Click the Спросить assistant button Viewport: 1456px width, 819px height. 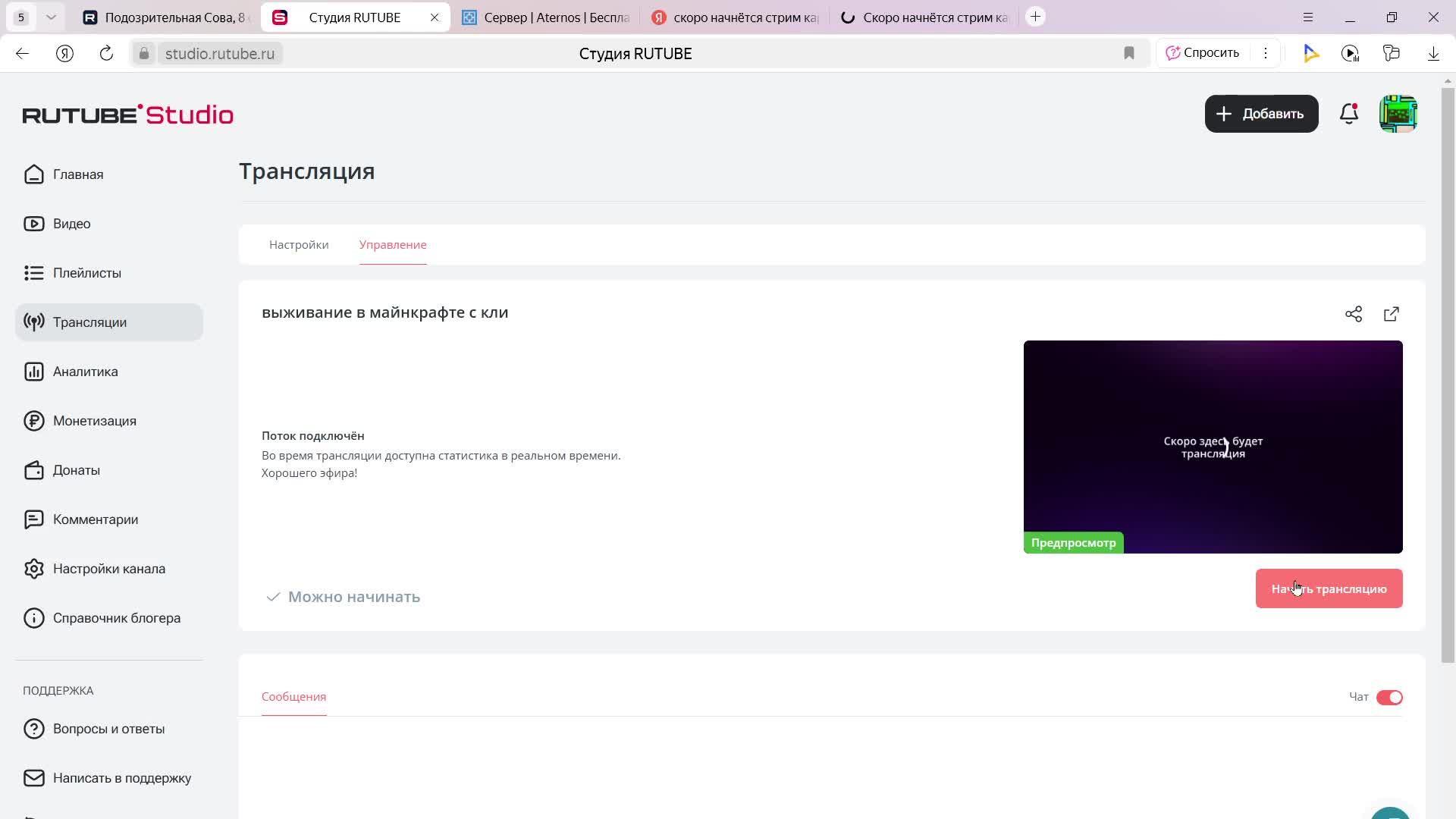pos(1203,53)
